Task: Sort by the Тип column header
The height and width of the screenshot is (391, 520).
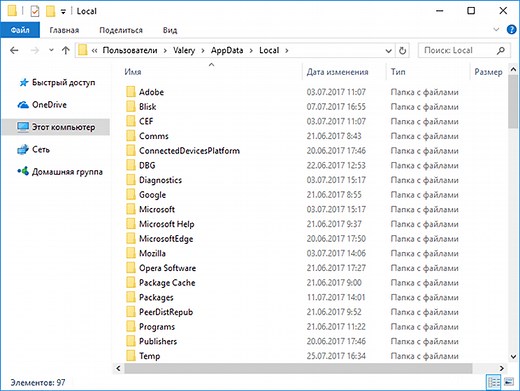Action: [x=398, y=72]
